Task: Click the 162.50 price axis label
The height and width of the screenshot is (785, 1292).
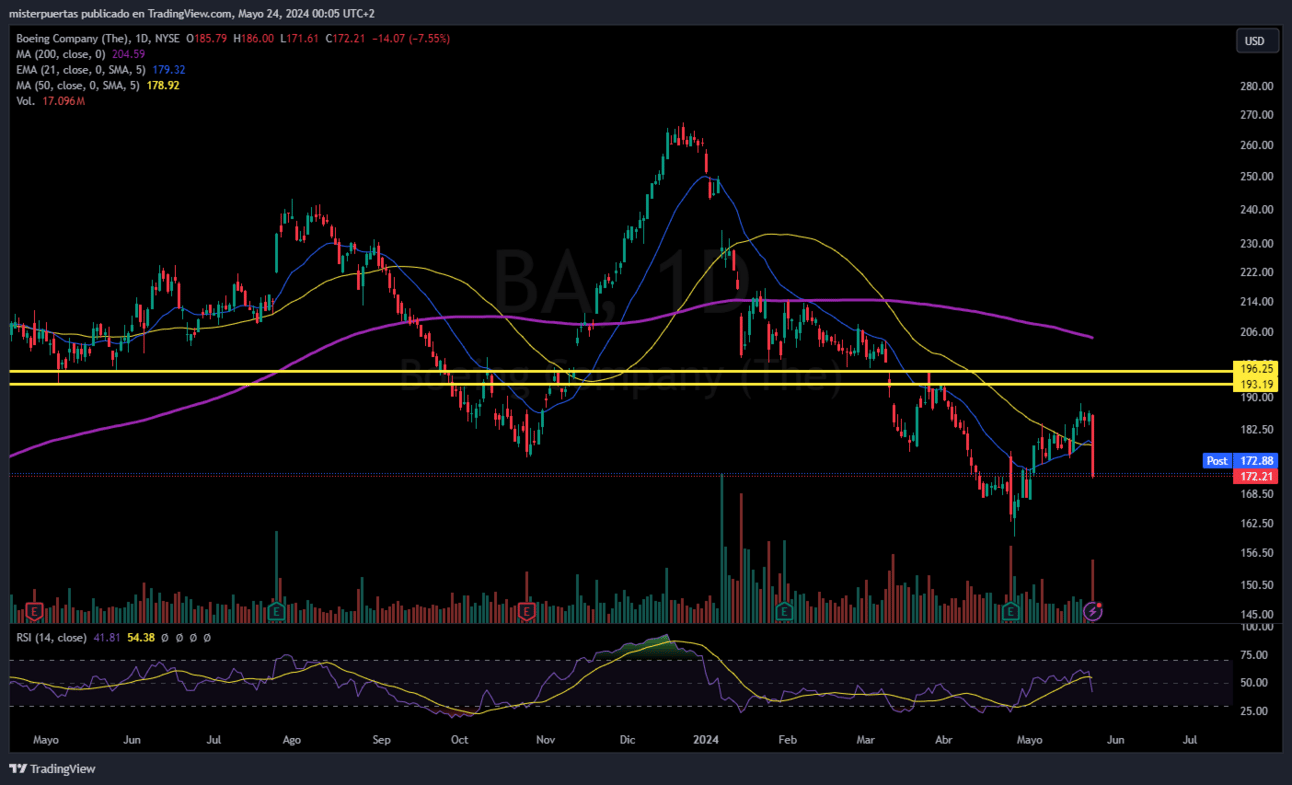Action: point(1257,524)
